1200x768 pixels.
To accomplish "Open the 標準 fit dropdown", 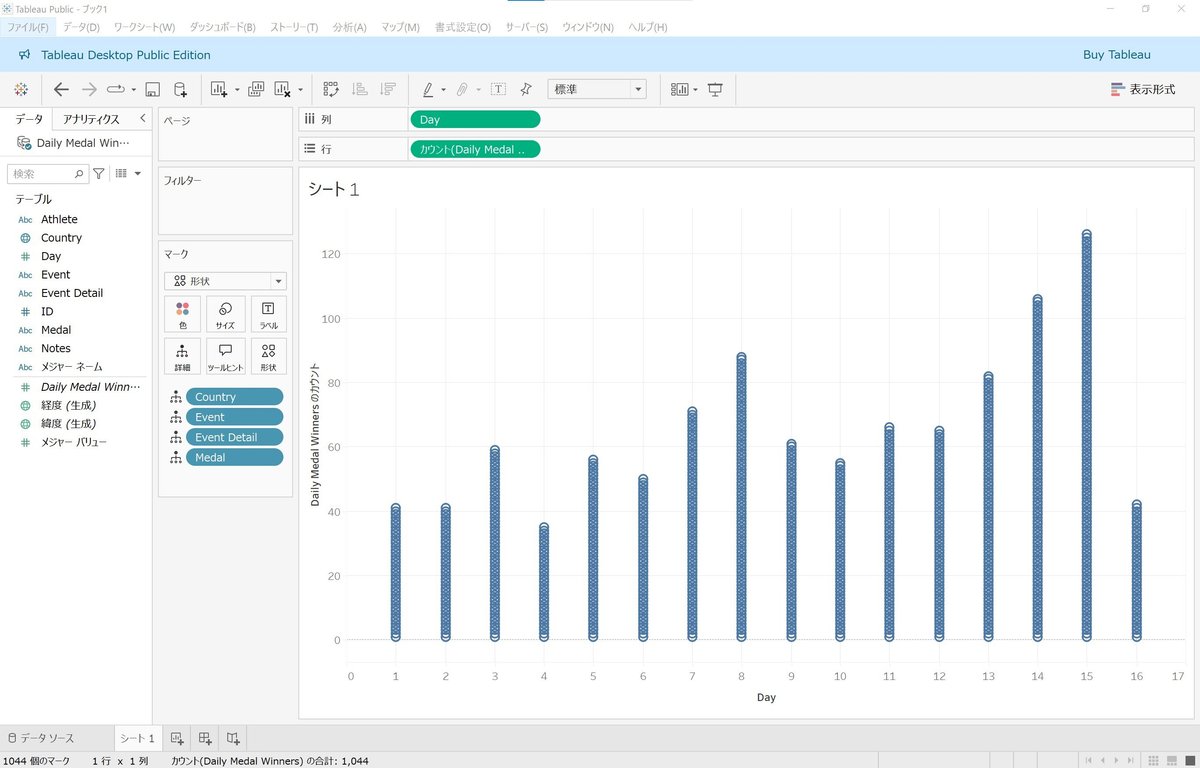I will [597, 89].
